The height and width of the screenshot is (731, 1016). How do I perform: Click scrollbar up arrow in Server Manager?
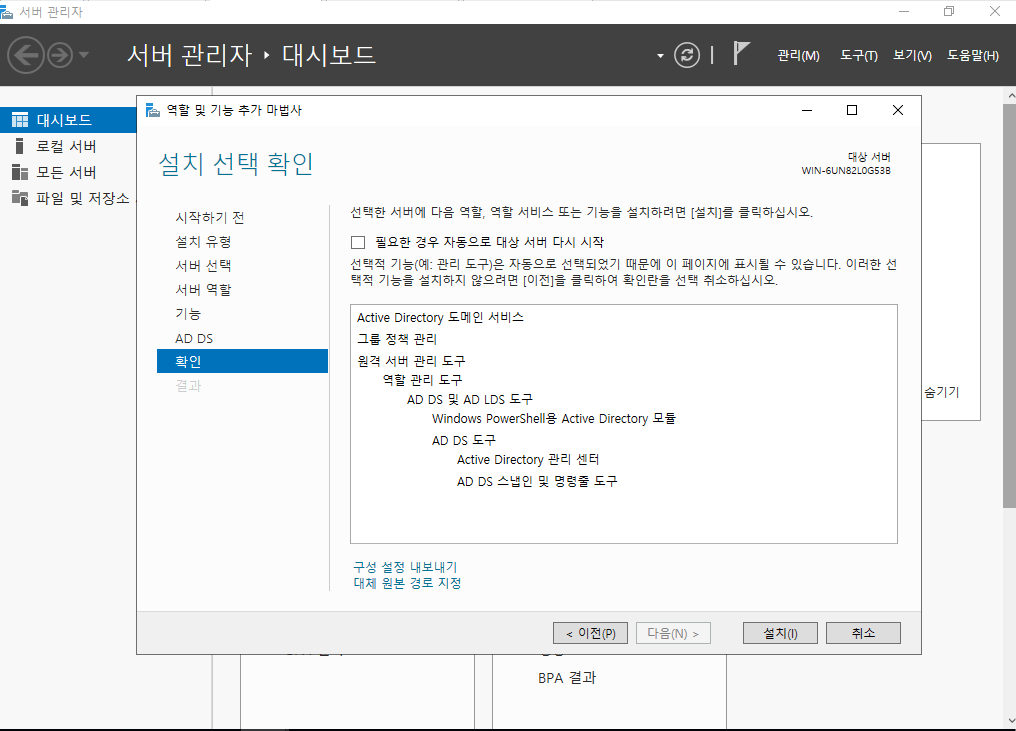(1010, 96)
